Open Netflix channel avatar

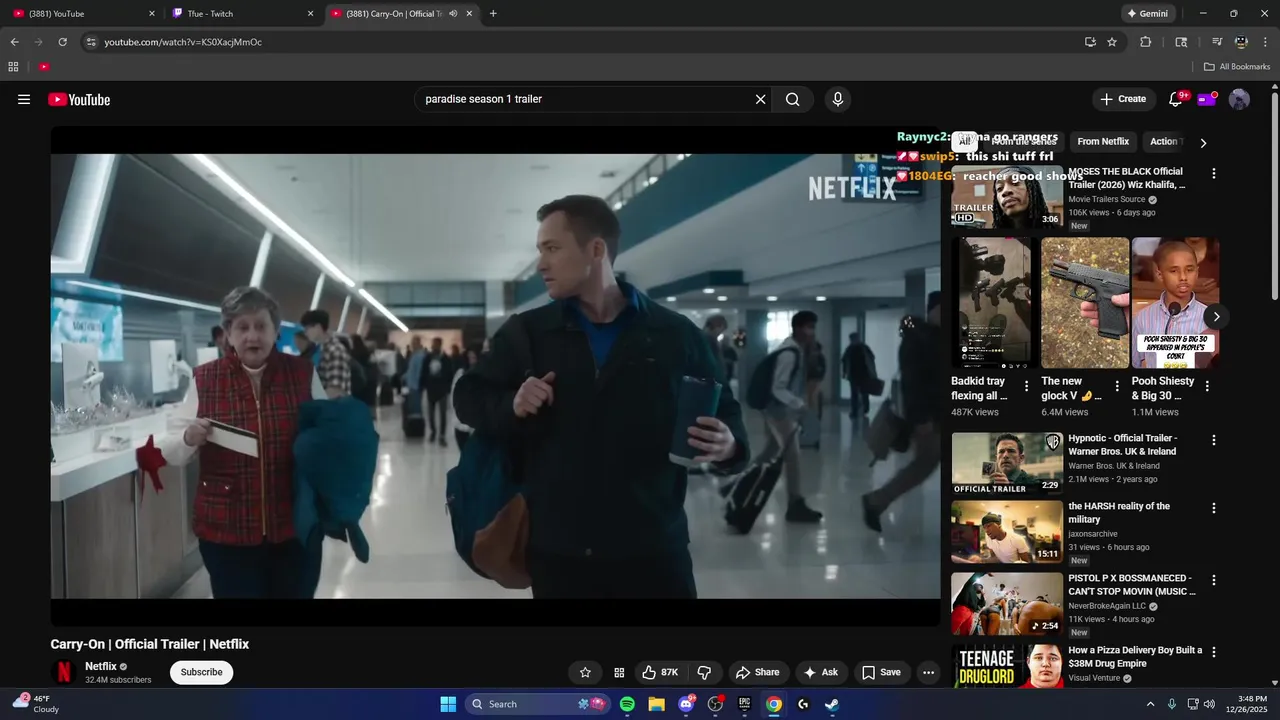(63, 672)
